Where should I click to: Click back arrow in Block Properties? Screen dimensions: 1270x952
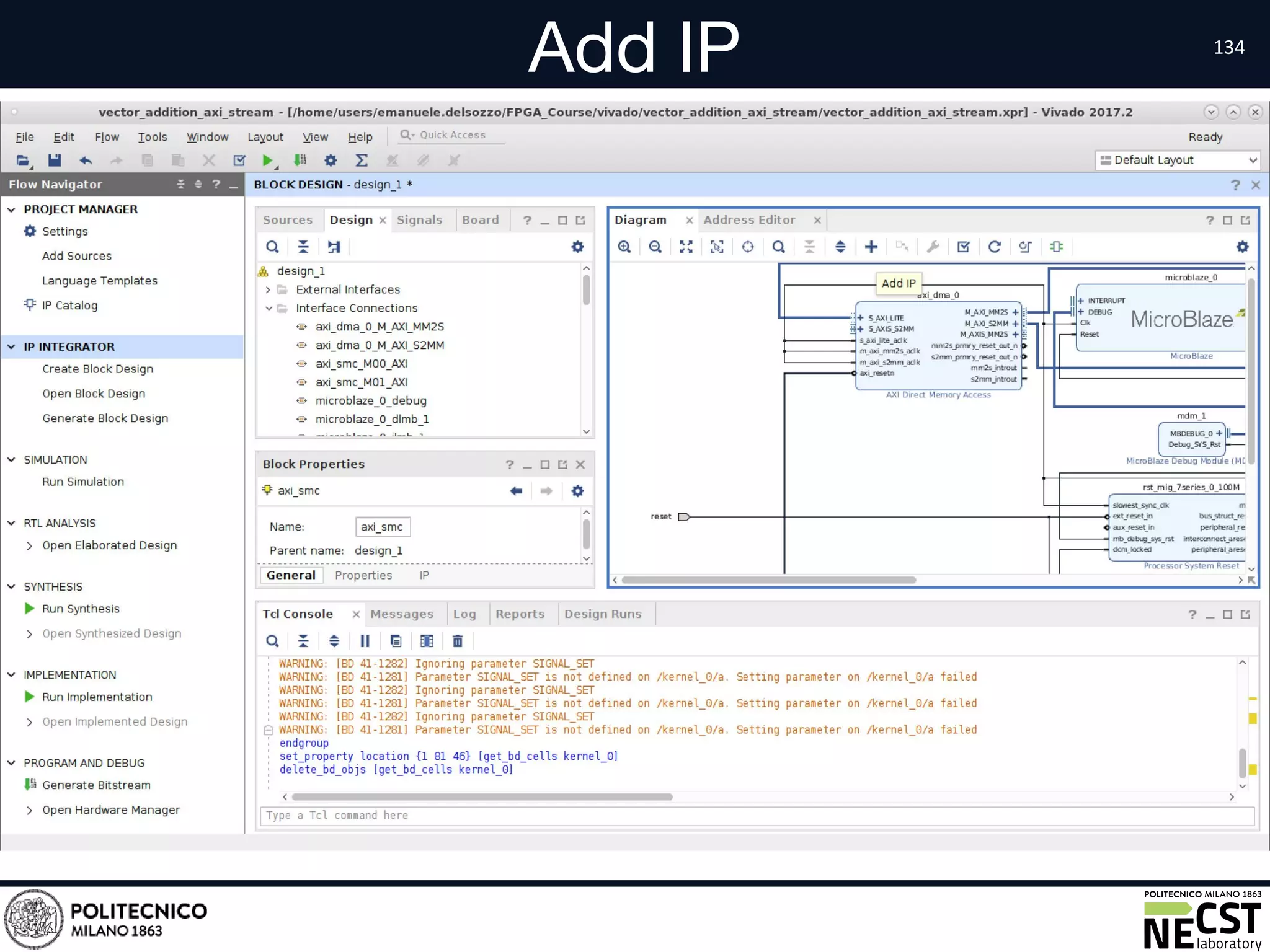pos(516,491)
